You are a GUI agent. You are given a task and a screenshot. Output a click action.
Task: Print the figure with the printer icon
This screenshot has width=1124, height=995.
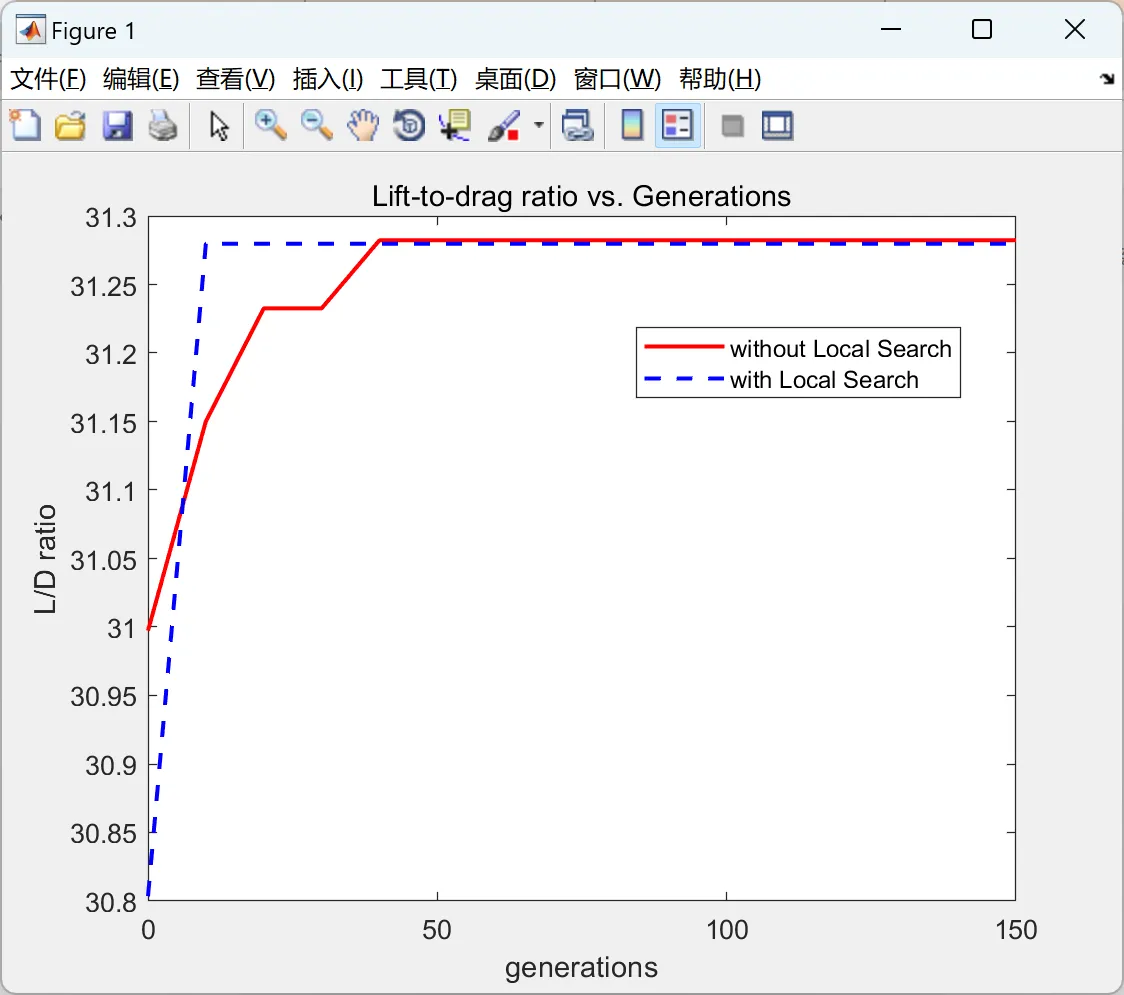click(x=163, y=125)
